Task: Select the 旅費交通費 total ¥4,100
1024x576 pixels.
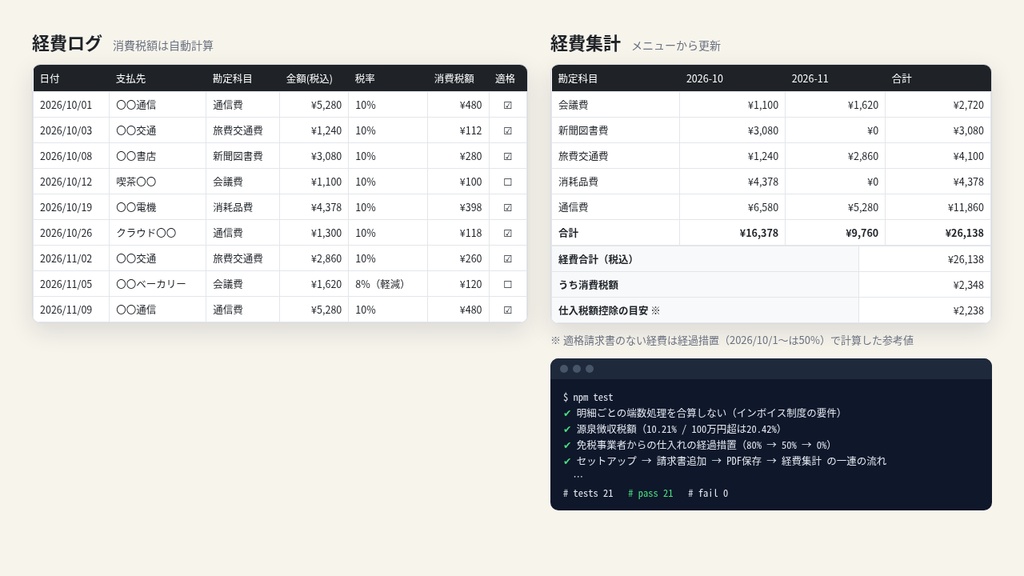Action: (938, 156)
